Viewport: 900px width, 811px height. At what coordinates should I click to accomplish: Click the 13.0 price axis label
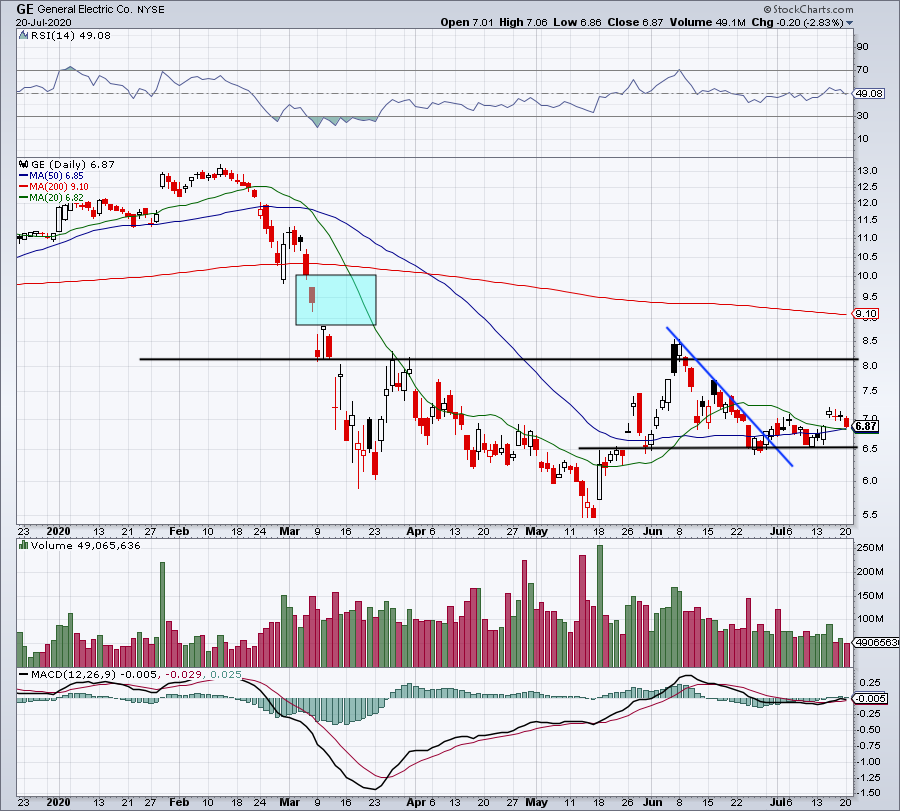(867, 170)
